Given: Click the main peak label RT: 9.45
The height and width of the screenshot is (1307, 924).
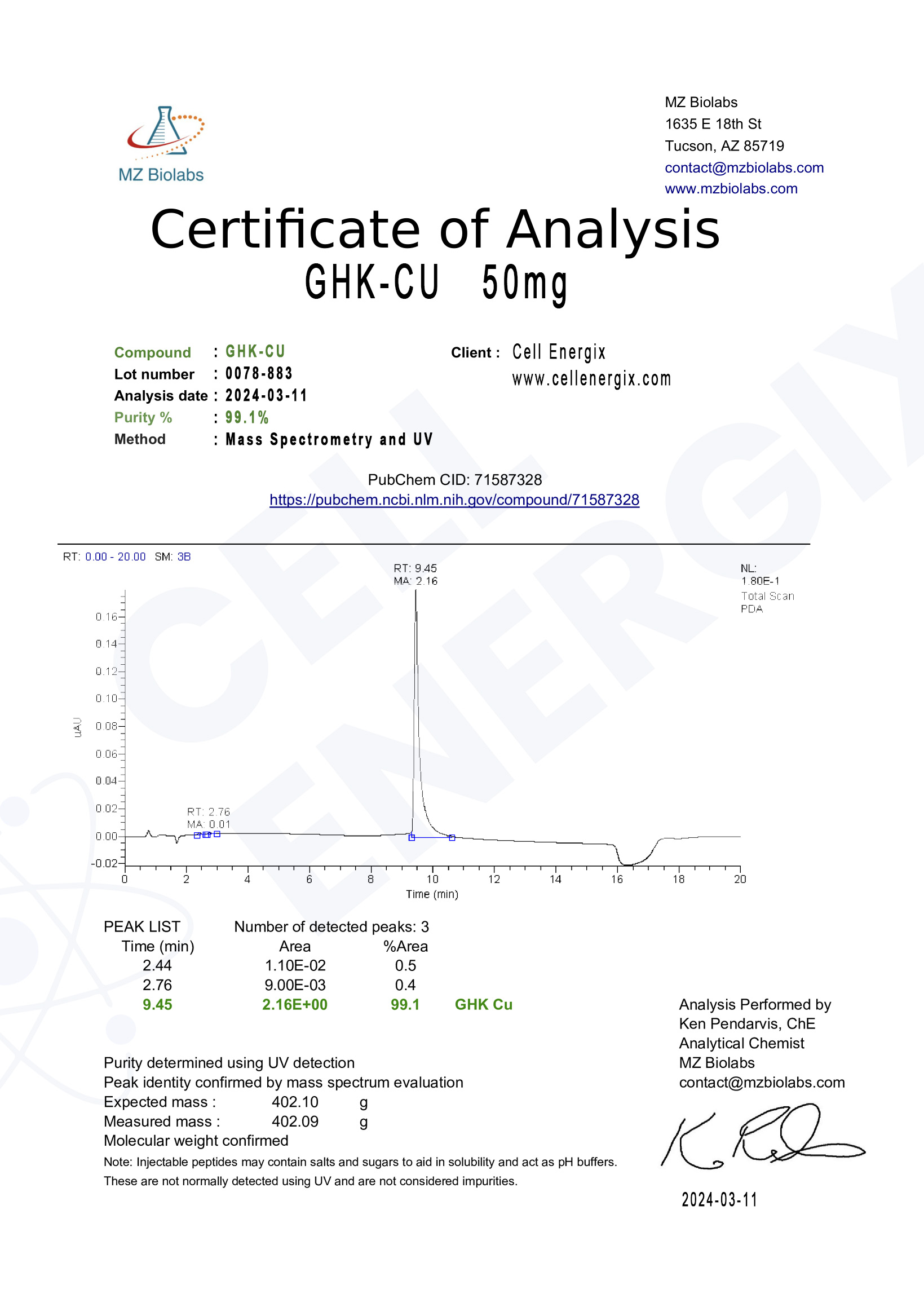Looking at the screenshot, I should pos(415,568).
